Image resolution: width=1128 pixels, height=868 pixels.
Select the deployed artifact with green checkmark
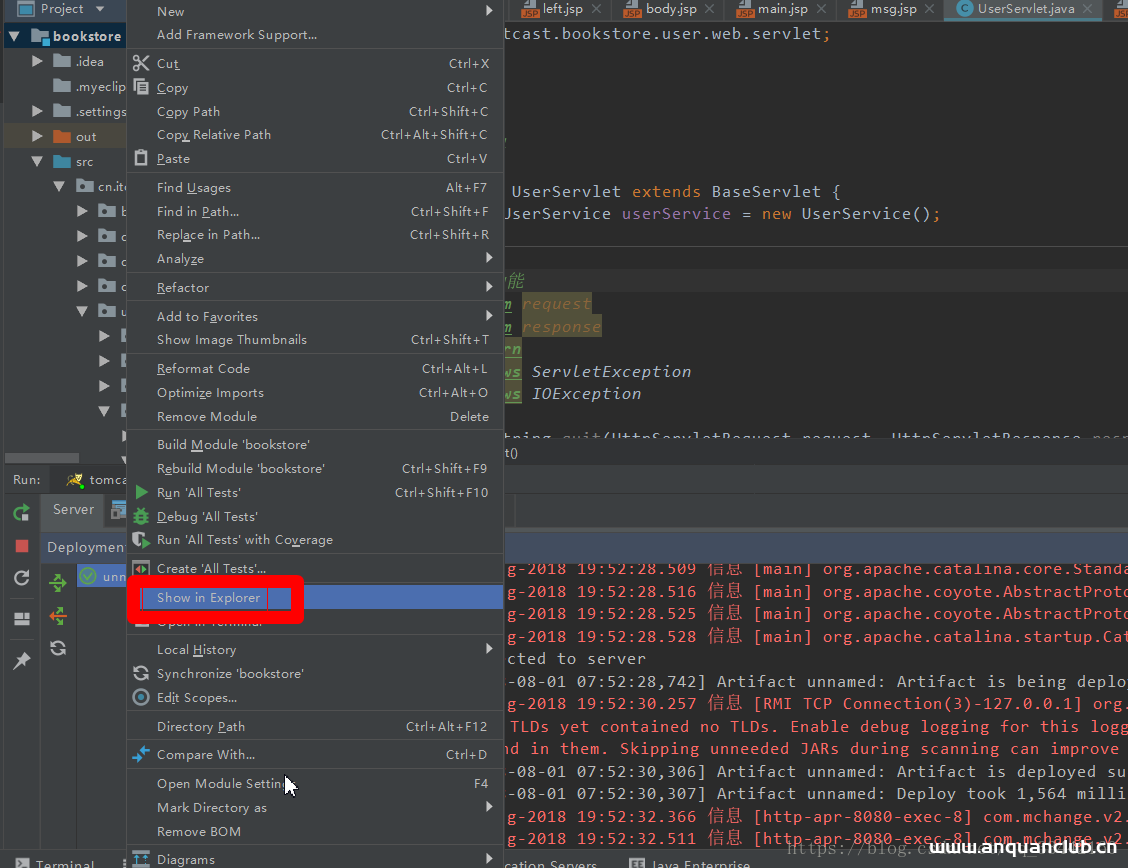(102, 576)
